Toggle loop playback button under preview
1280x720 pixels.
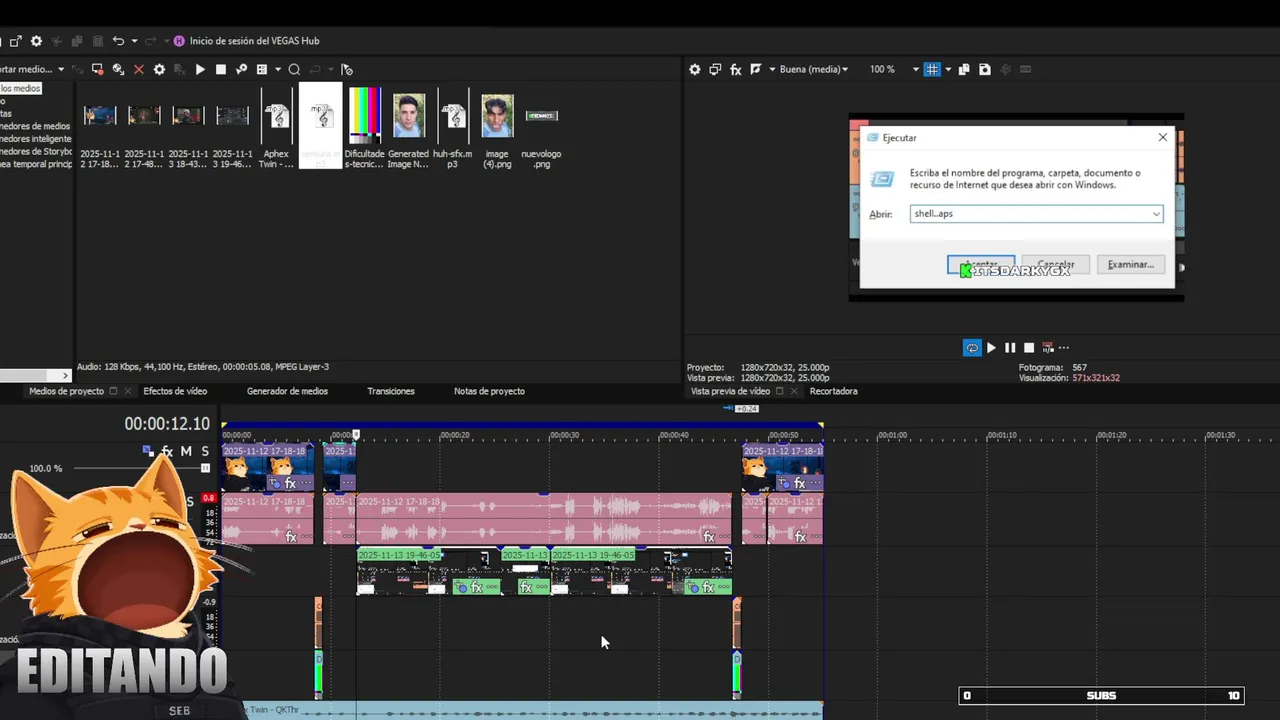pyautogui.click(x=972, y=348)
